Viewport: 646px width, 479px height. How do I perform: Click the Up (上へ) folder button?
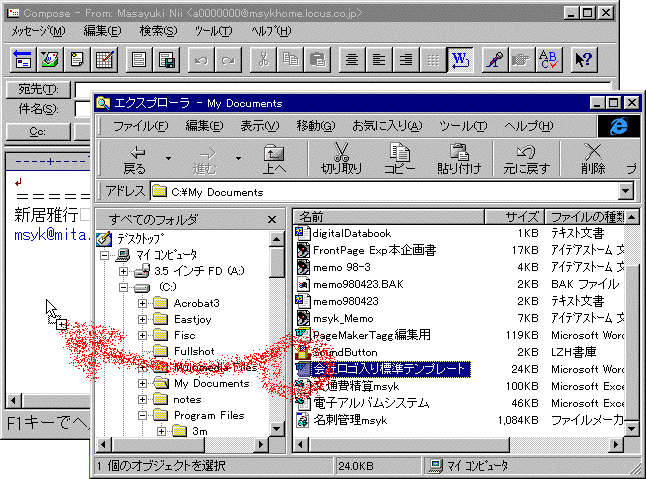[274, 158]
